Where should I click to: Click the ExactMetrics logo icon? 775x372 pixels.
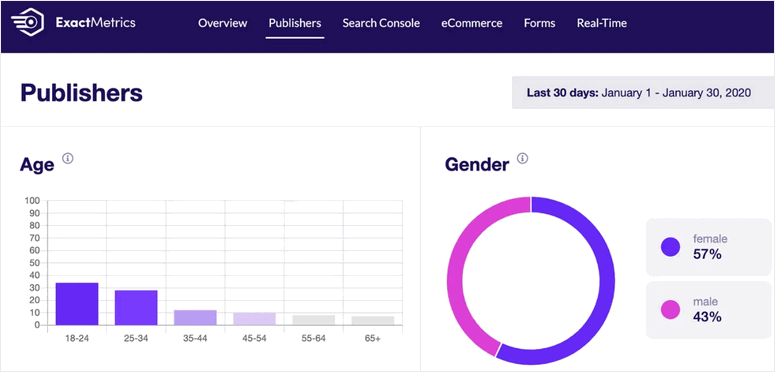coord(27,23)
